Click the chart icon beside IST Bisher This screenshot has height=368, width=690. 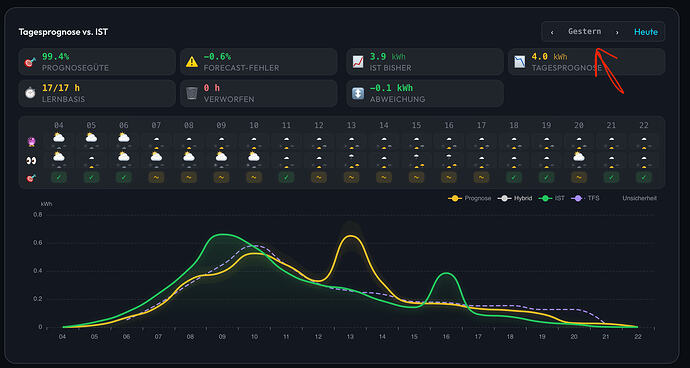[358, 62]
